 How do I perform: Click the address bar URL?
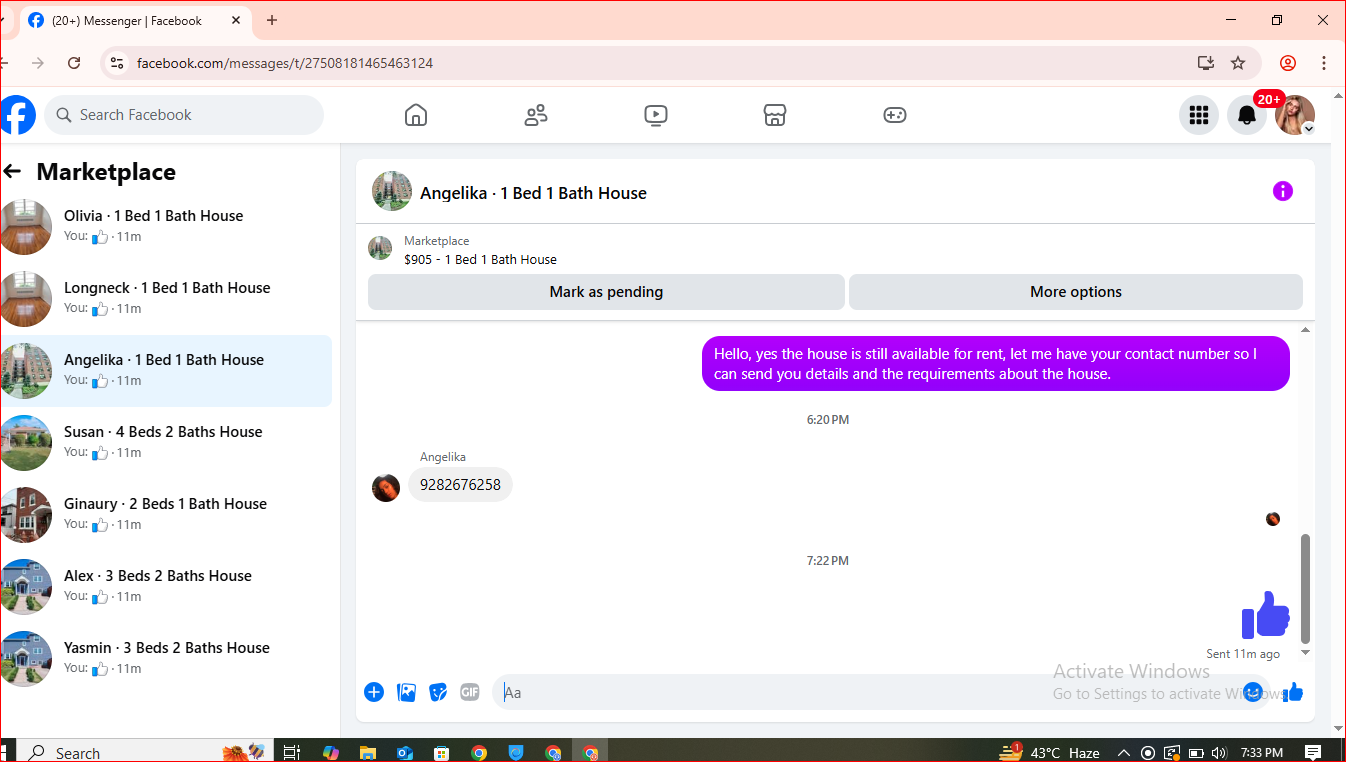click(285, 63)
